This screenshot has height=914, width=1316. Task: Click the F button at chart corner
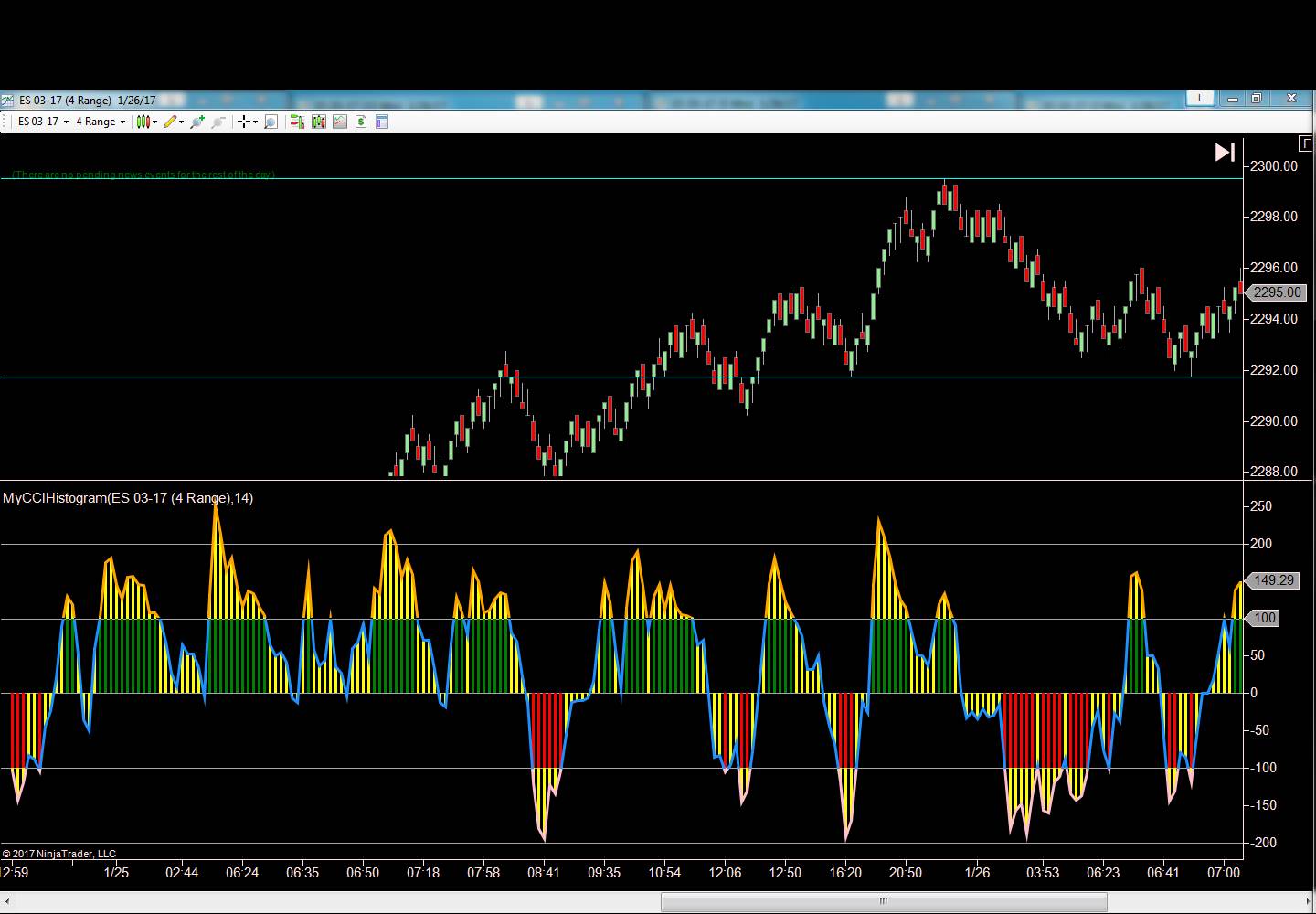(x=1307, y=143)
